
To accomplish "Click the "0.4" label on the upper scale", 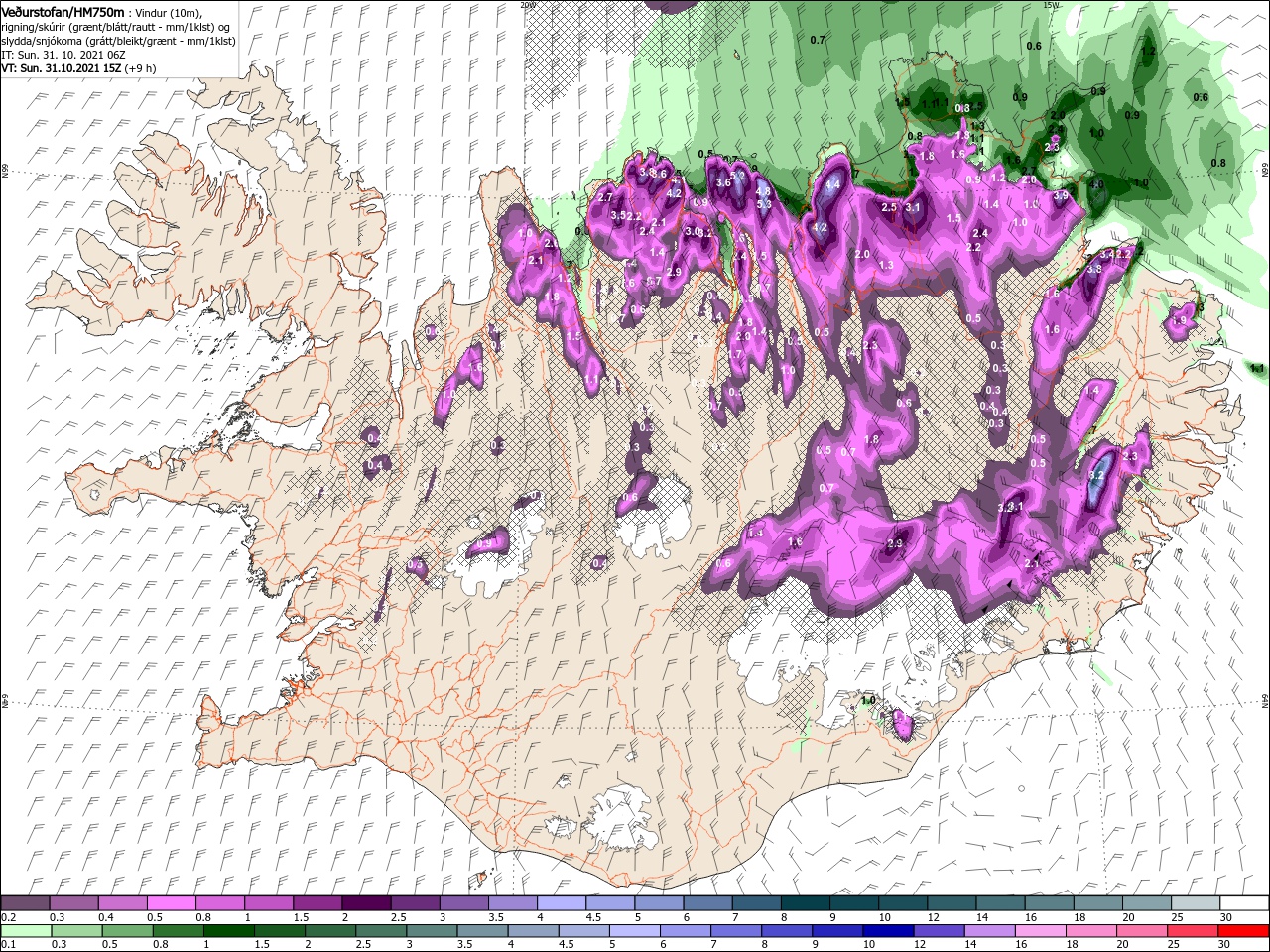I will [107, 917].
